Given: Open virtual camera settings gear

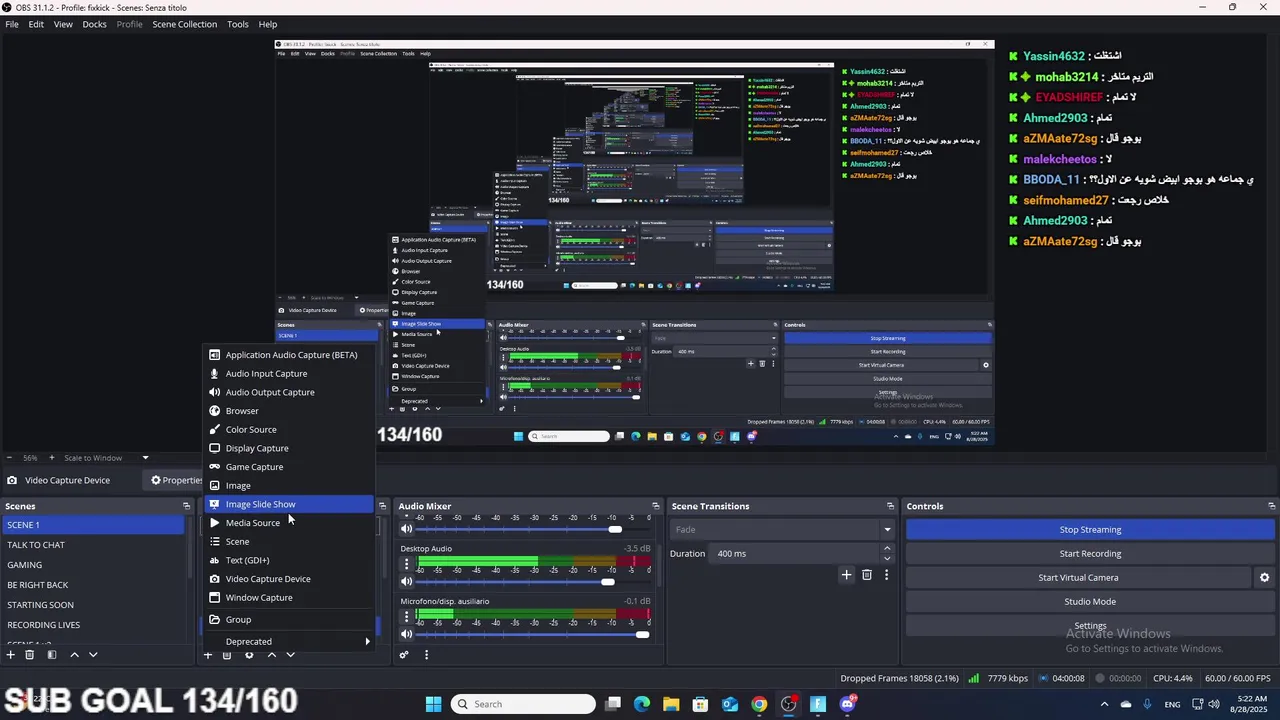Looking at the screenshot, I should [x=1264, y=577].
